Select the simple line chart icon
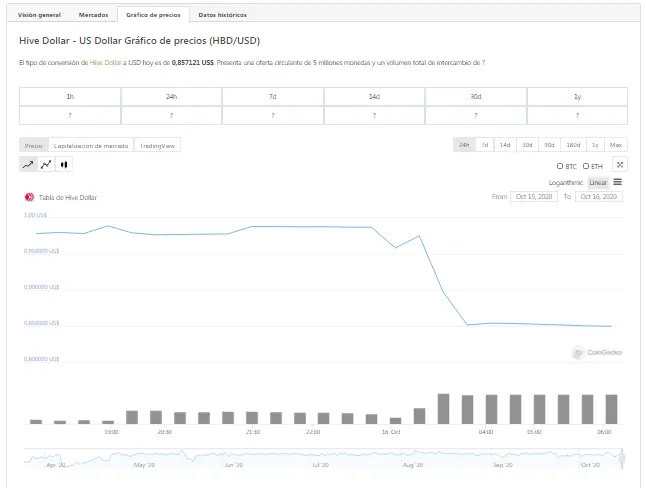 (x=28, y=164)
